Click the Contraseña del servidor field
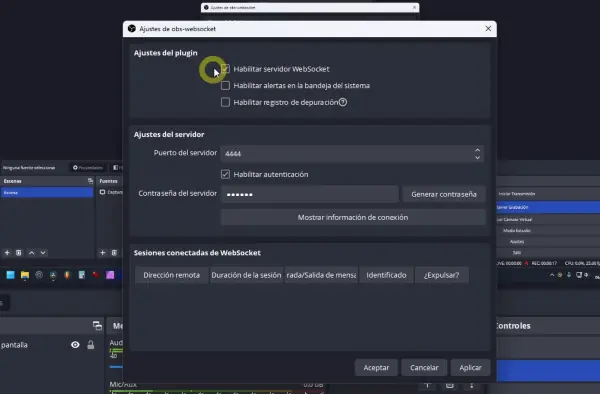 click(x=310, y=194)
